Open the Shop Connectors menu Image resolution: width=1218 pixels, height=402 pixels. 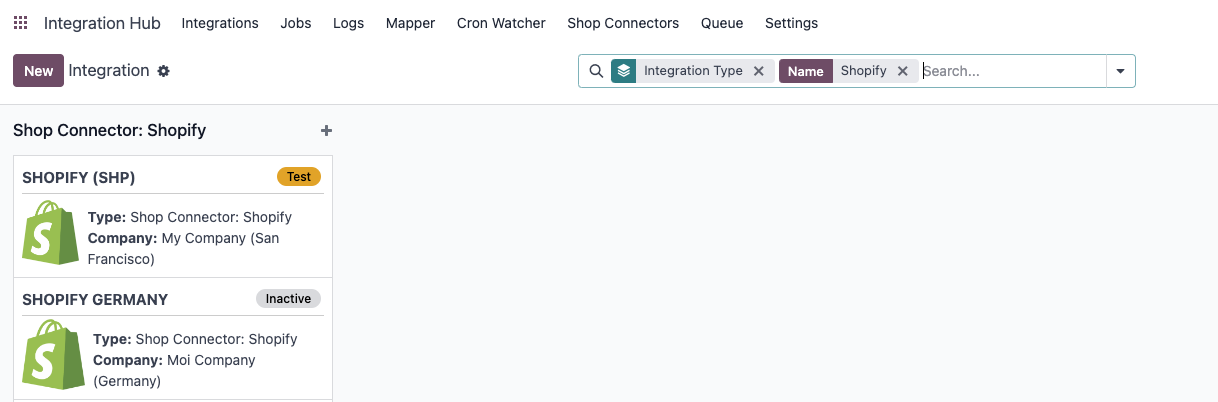click(623, 23)
